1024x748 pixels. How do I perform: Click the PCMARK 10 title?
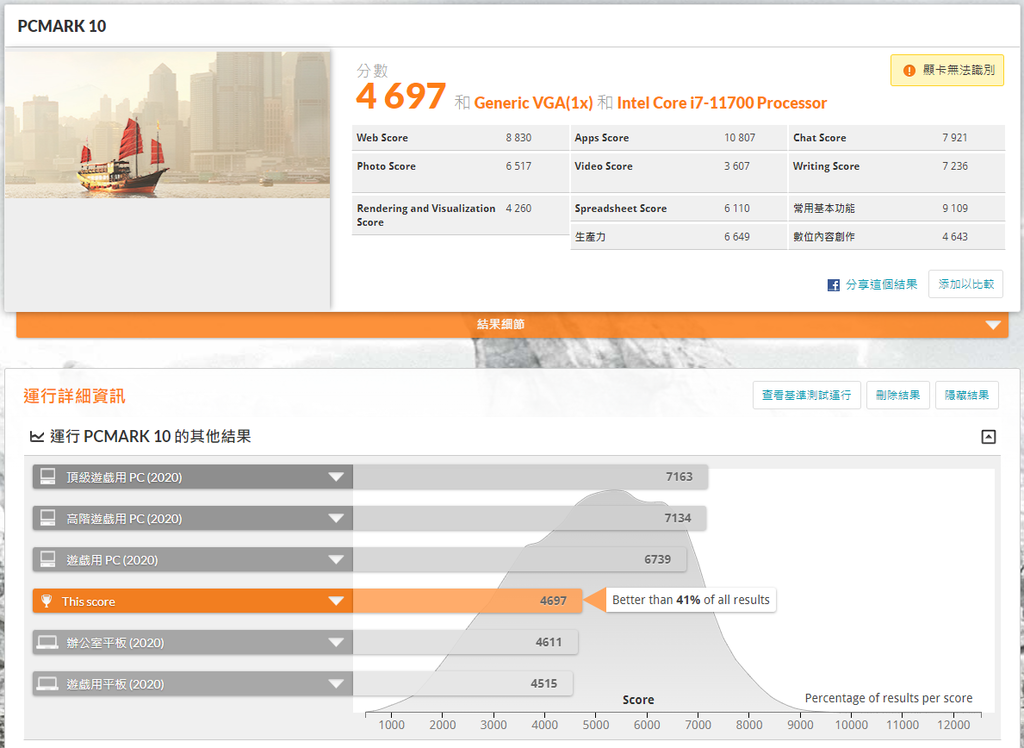(x=62, y=26)
